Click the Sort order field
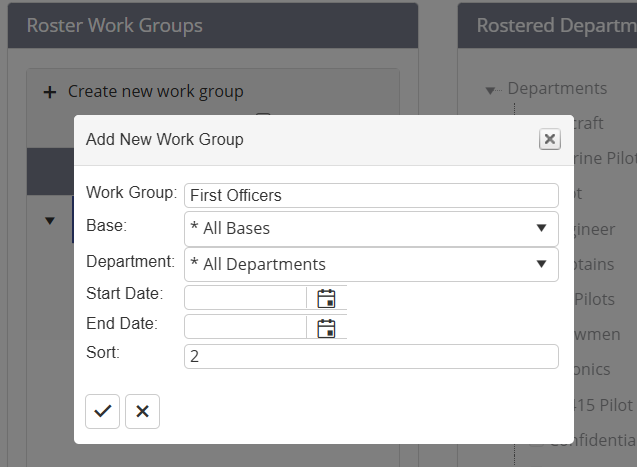This screenshot has width=637, height=467. coord(371,356)
